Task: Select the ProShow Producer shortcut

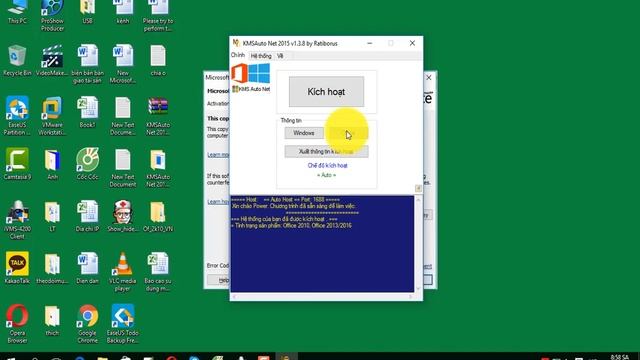Action: point(52,16)
